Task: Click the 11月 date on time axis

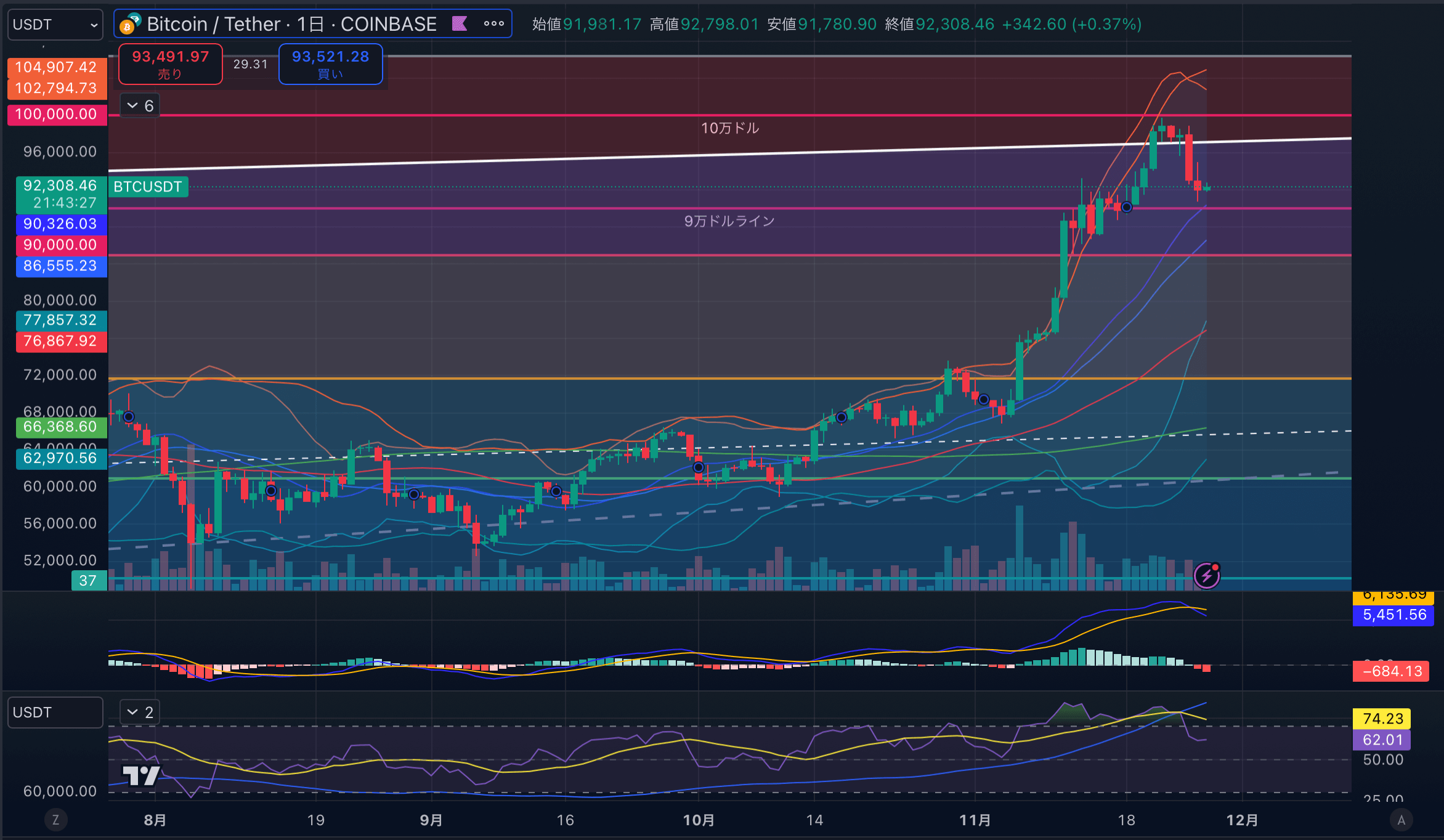Action: pos(975,820)
